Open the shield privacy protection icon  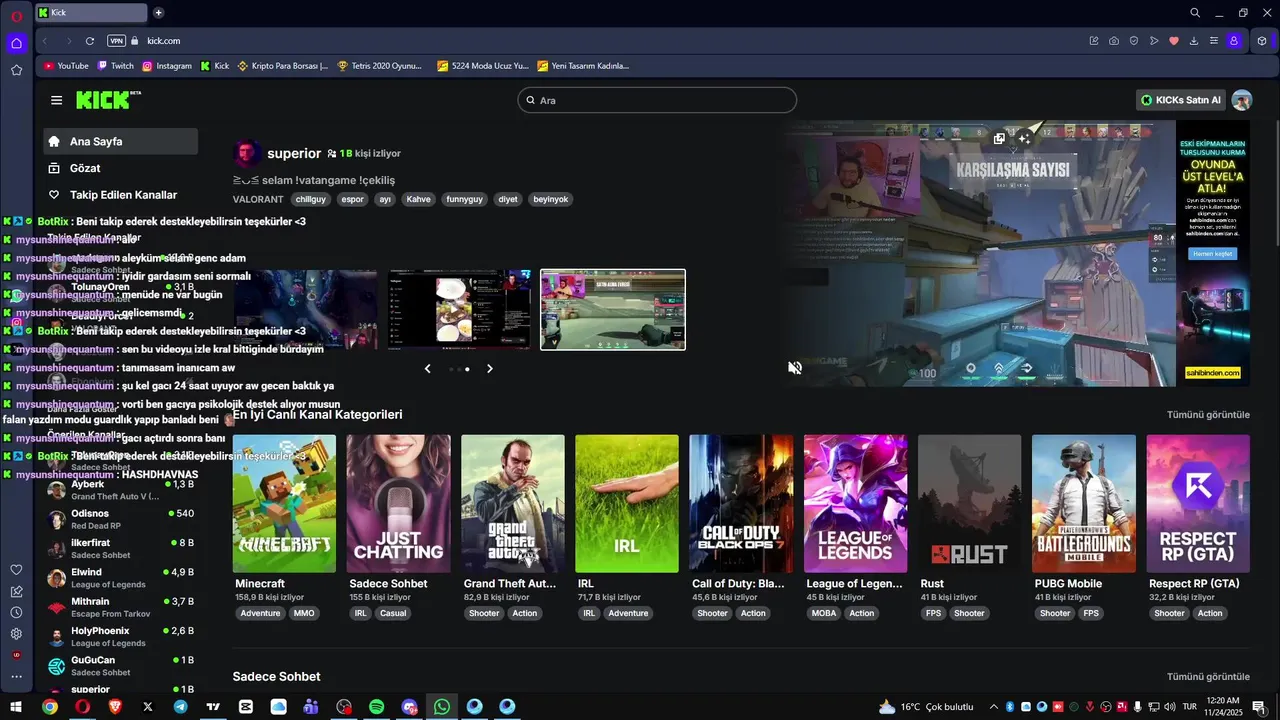[x=1134, y=41]
